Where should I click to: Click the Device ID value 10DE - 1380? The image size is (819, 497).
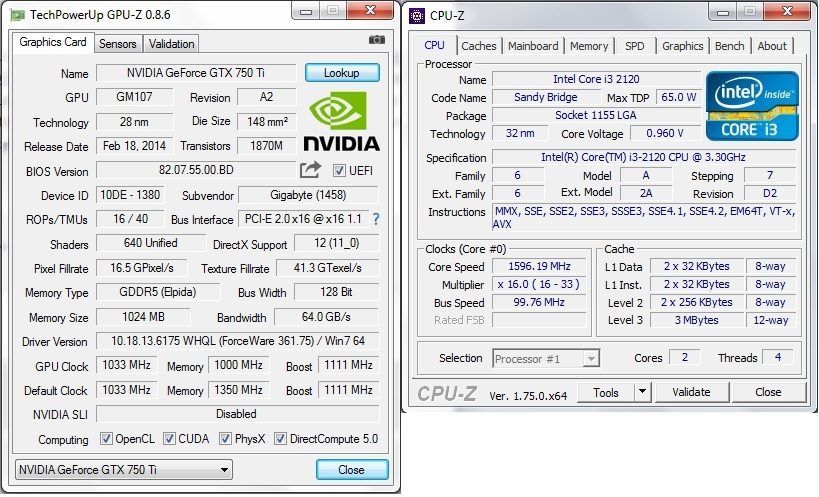click(130, 195)
